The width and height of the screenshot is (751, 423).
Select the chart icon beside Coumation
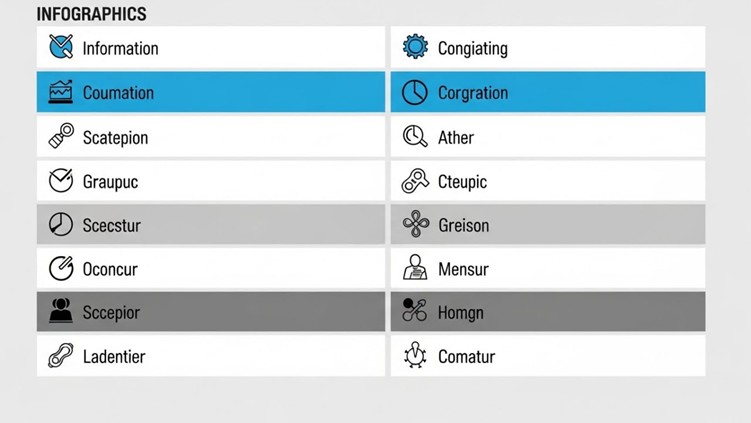tap(61, 92)
